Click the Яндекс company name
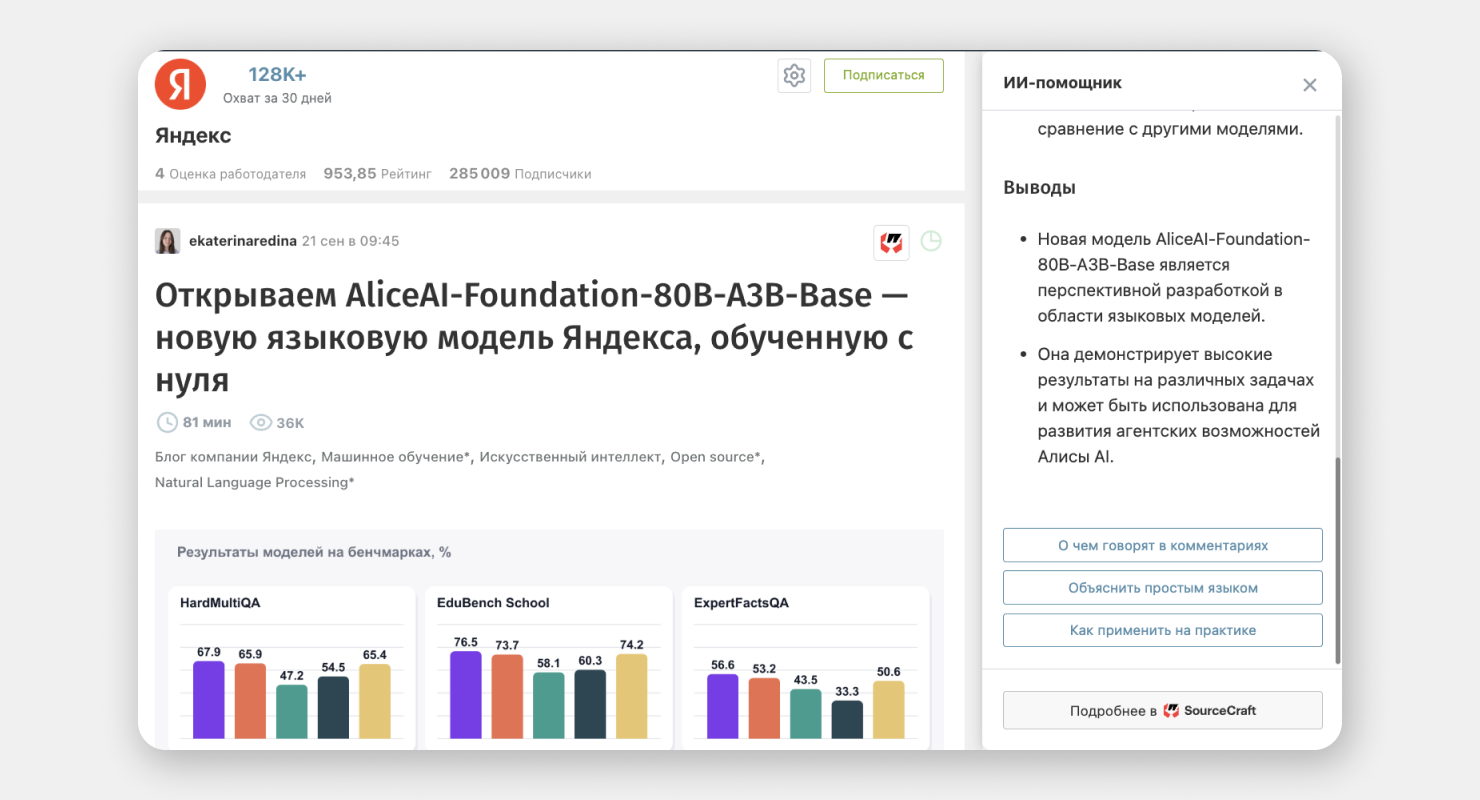1480x800 pixels. 193,135
